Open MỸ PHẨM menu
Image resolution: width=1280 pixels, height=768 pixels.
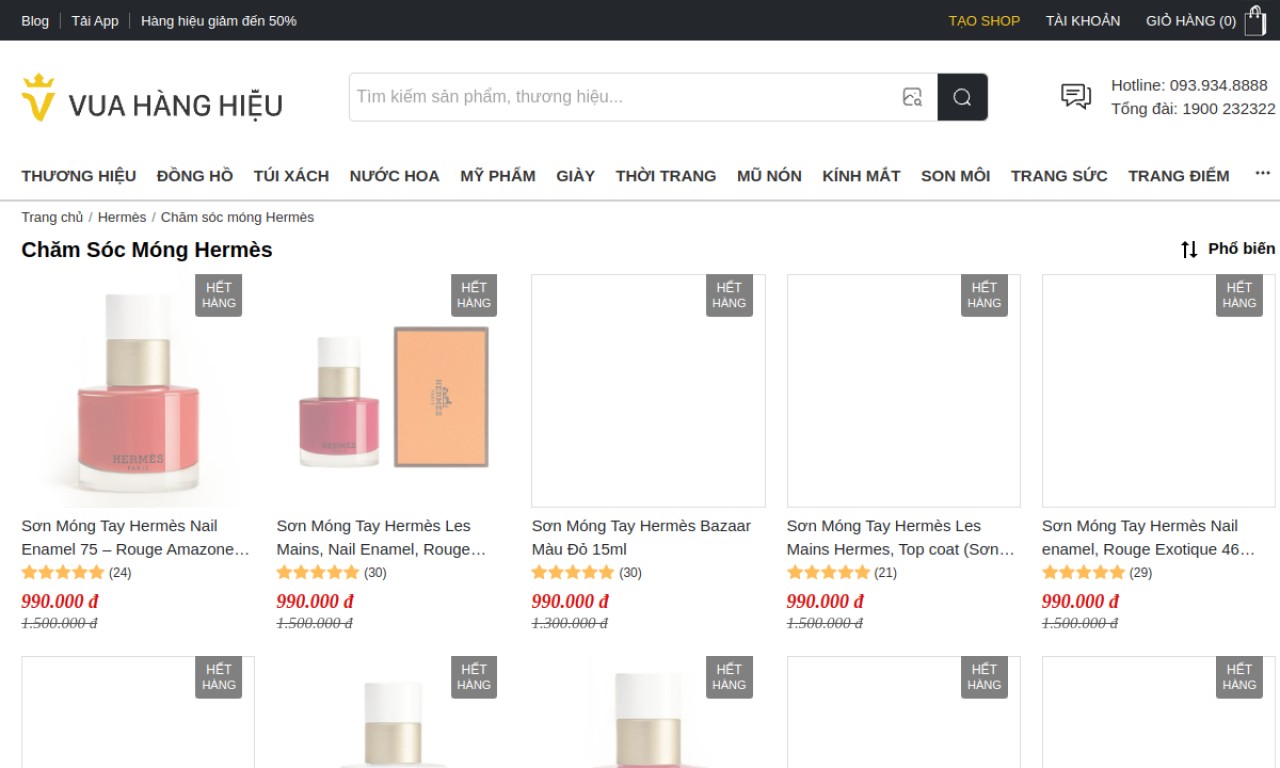coord(498,175)
